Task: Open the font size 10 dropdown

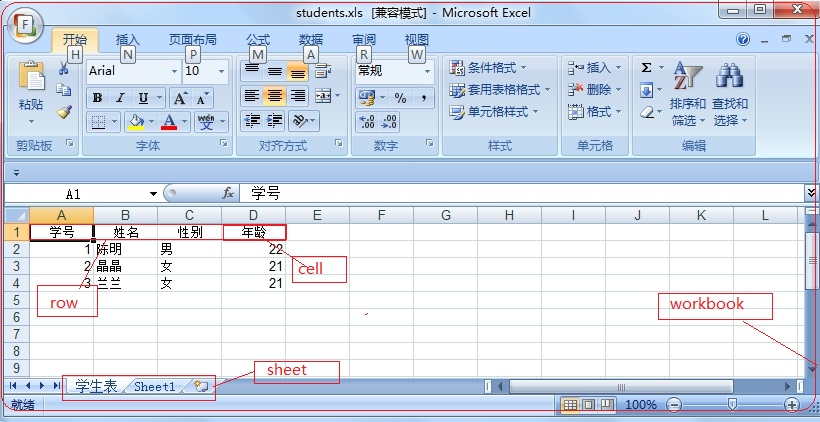Action: (x=221, y=71)
